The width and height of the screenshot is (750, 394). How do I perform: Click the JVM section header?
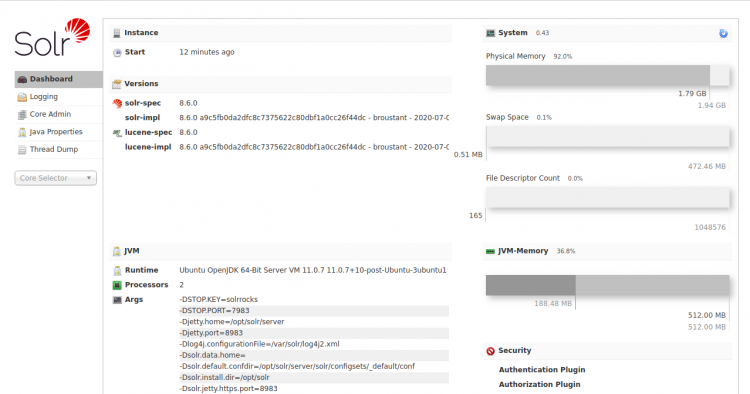pos(281,251)
